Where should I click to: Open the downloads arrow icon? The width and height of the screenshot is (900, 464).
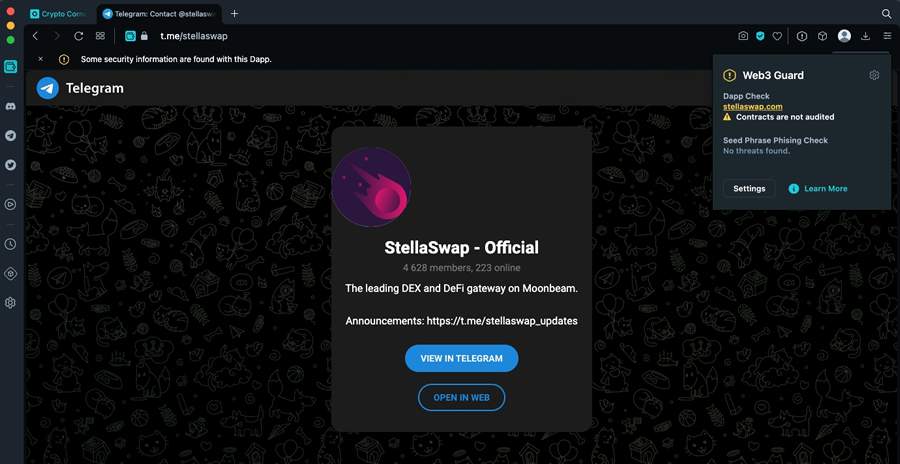pyautogui.click(x=866, y=36)
